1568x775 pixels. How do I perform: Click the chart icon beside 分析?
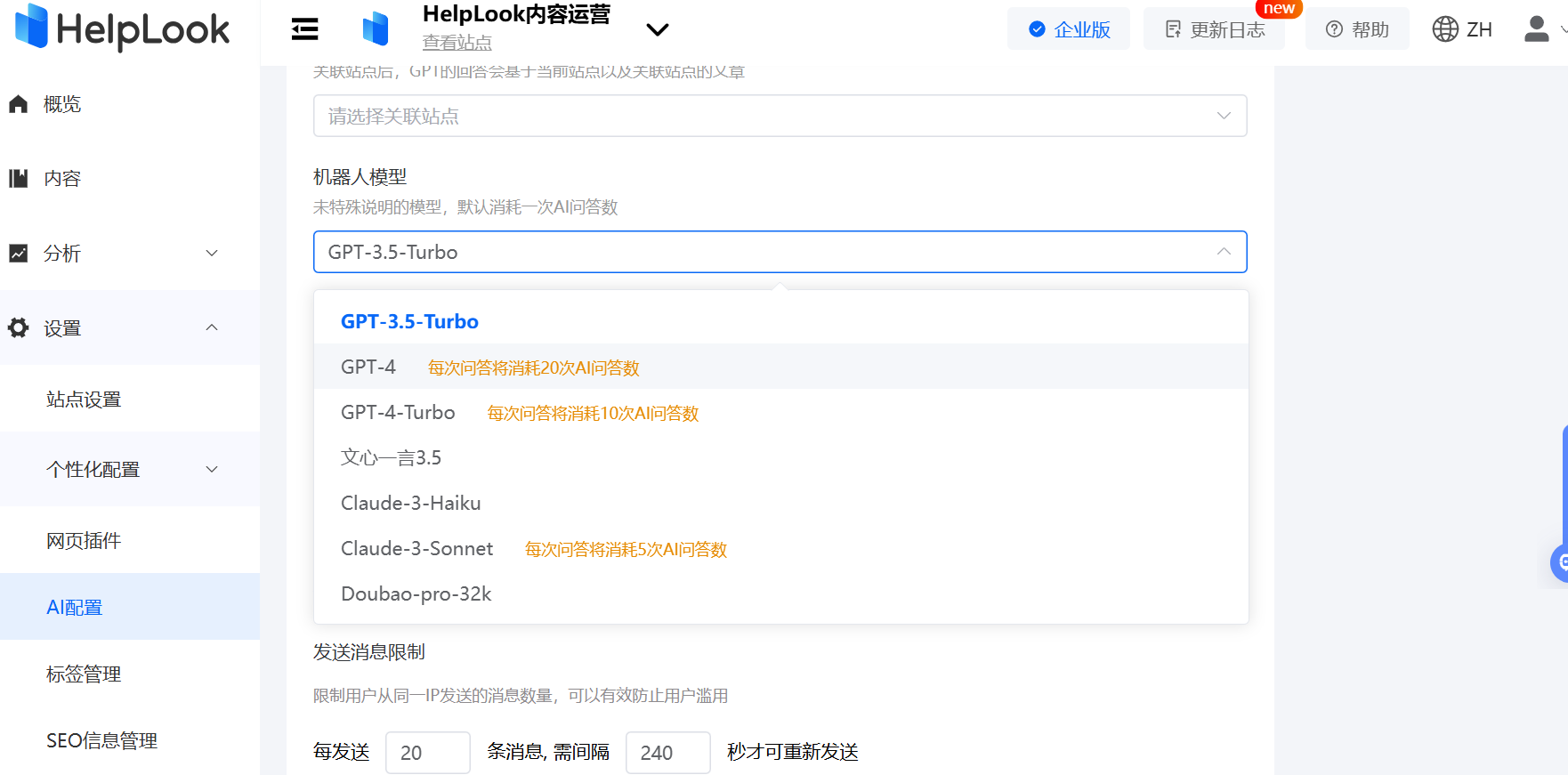click(19, 254)
